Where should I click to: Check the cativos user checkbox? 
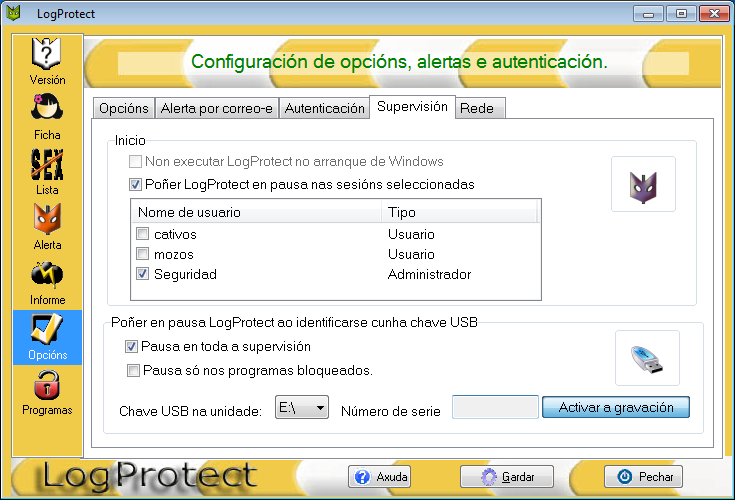(x=142, y=234)
